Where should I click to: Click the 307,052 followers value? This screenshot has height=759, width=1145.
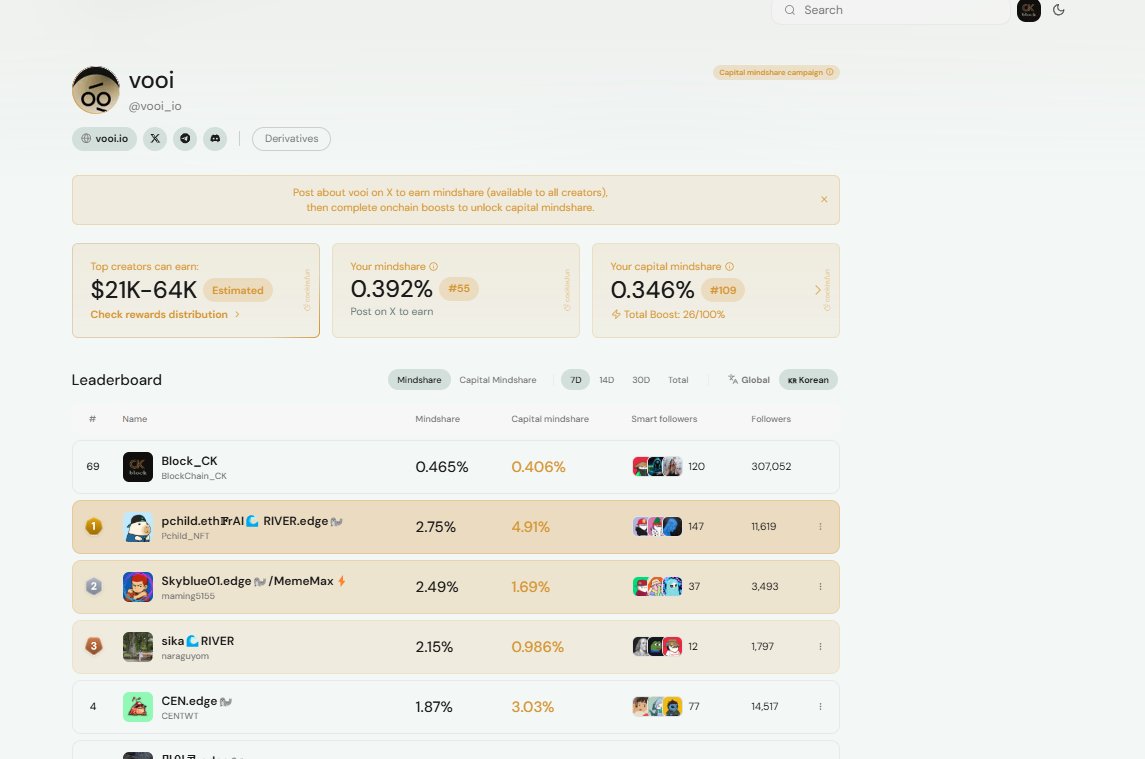coord(771,466)
